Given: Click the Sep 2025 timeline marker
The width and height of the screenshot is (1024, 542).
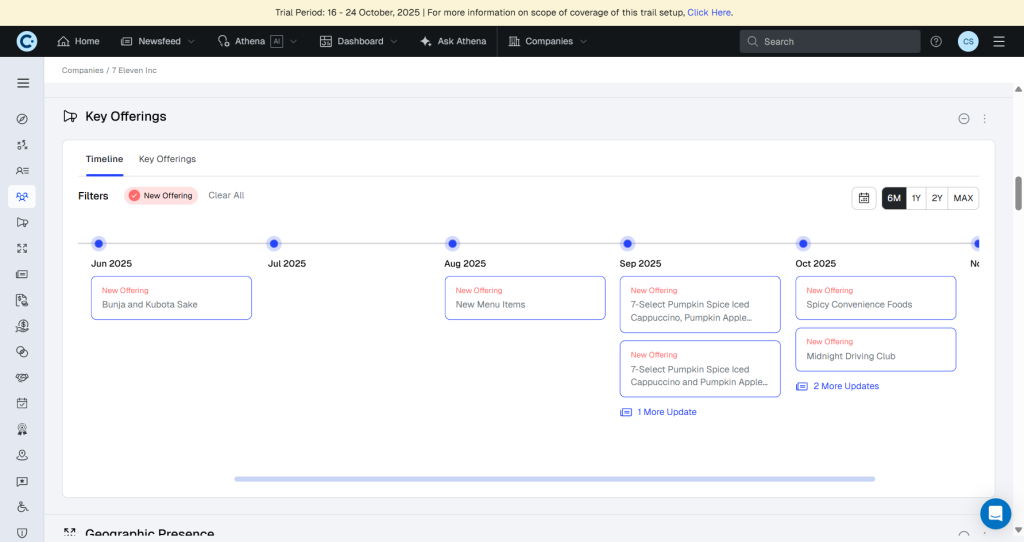Looking at the screenshot, I should 628,244.
